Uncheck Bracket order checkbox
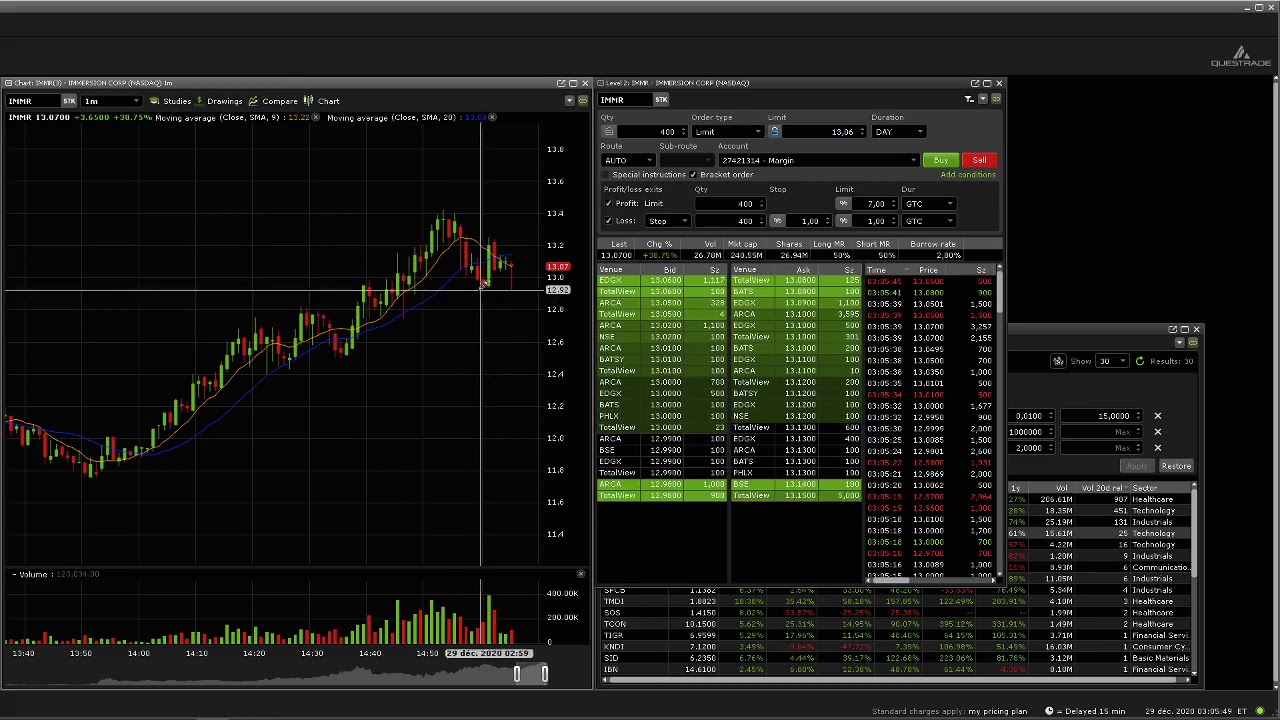Screen dimensions: 1280x720 693,175
